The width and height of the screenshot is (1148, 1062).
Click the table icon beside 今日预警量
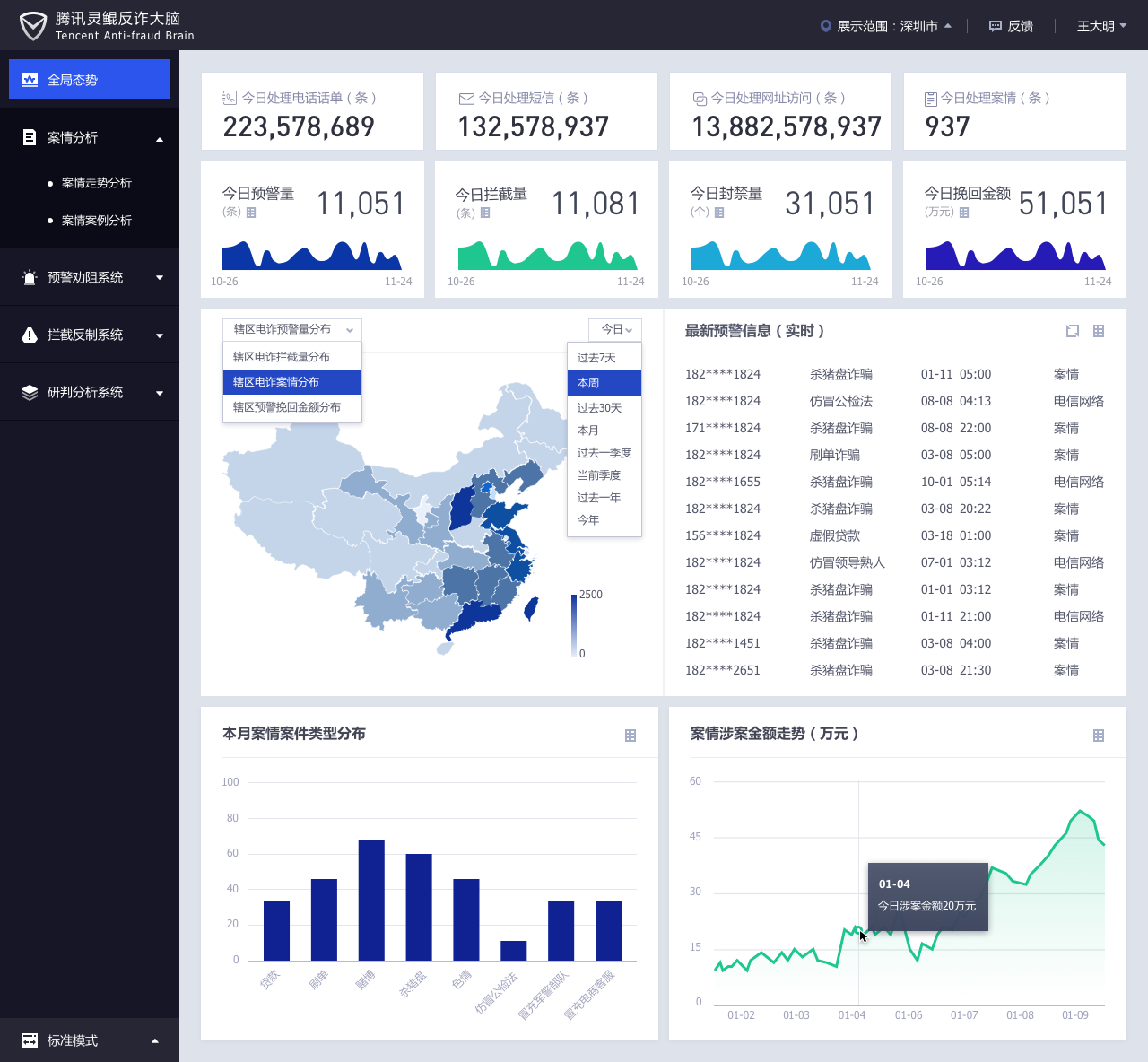[251, 213]
